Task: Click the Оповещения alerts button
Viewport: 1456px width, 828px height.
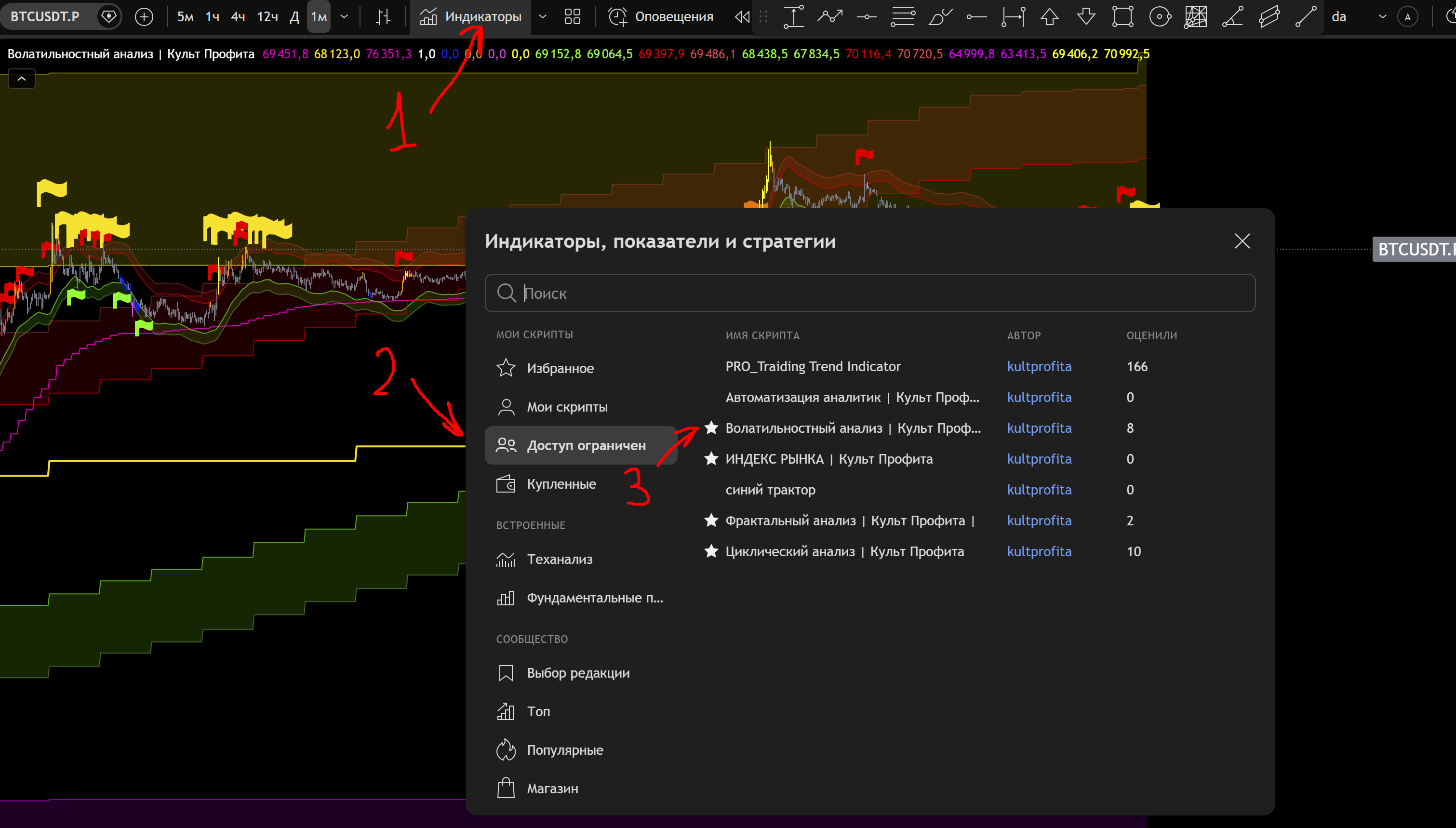Action: pos(661,17)
